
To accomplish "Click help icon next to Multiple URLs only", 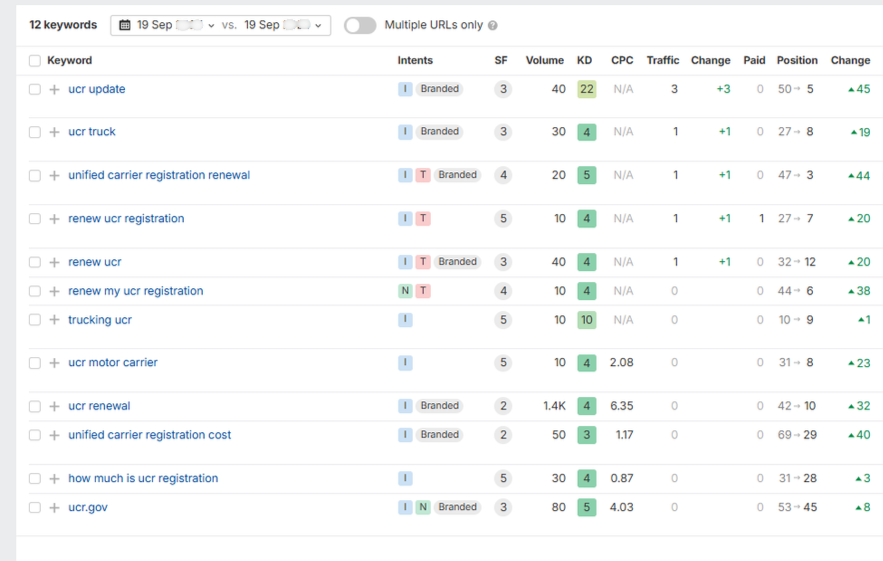I will [493, 25].
